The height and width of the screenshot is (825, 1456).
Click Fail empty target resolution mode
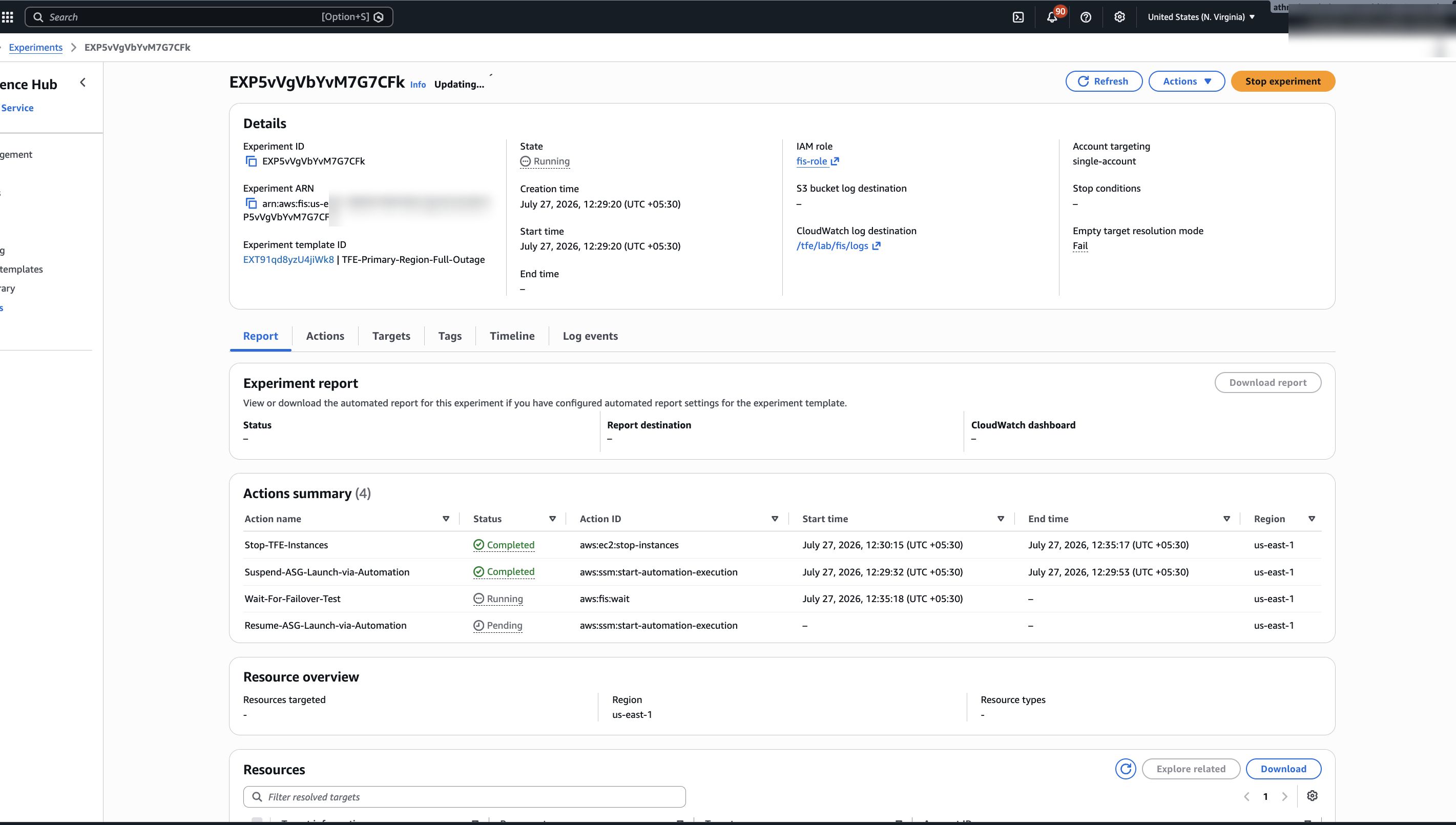click(x=1080, y=246)
